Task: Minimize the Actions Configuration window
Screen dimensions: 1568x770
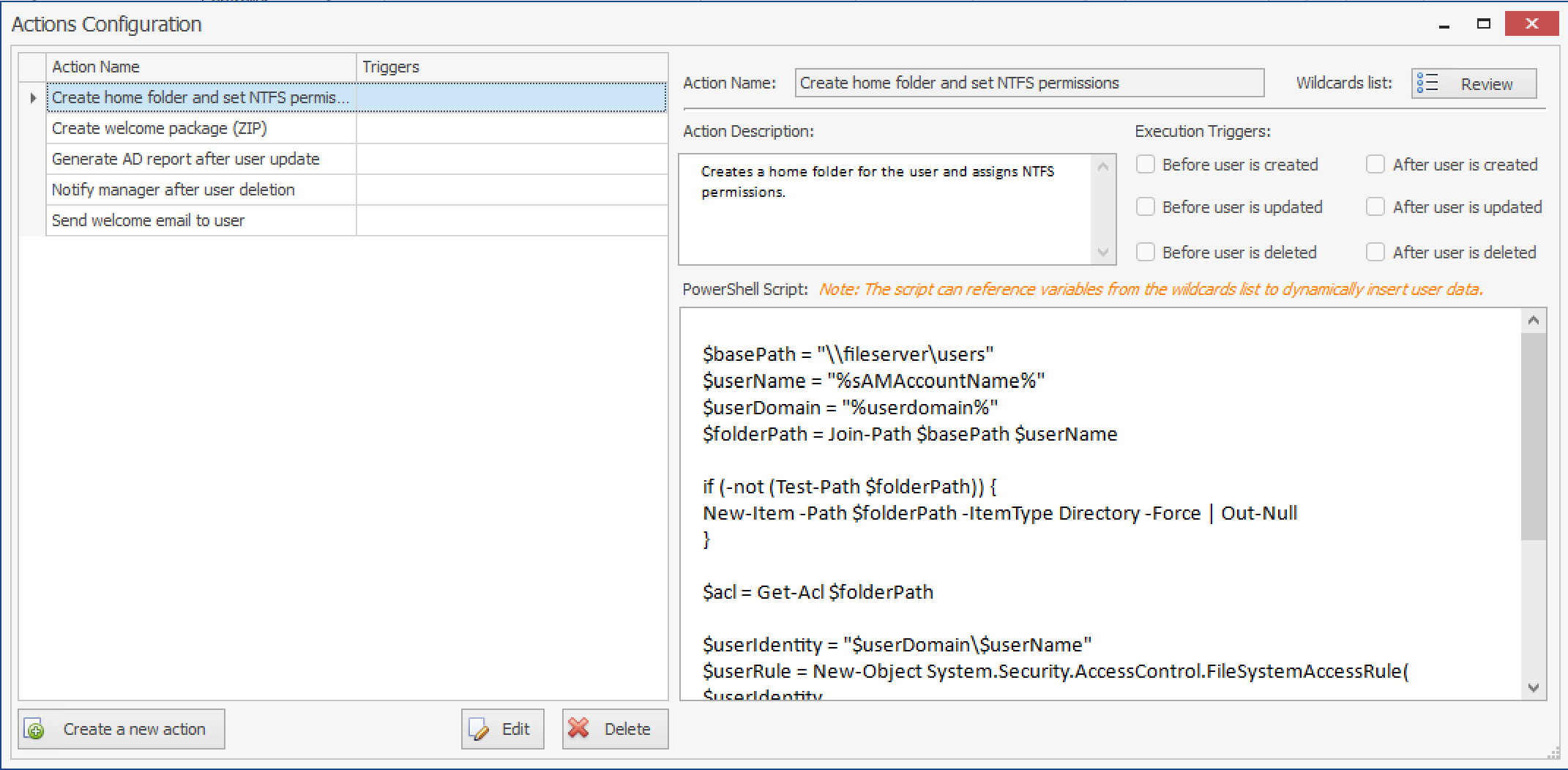Action: [1444, 25]
